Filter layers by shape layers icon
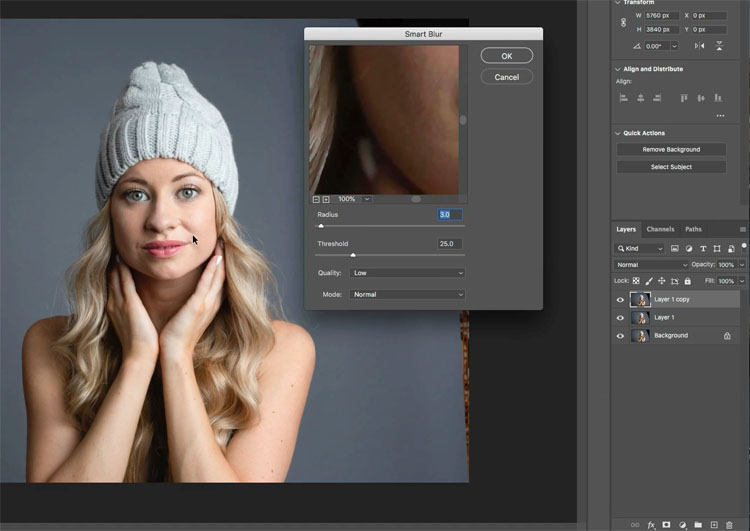This screenshot has height=531, width=750. click(x=717, y=248)
